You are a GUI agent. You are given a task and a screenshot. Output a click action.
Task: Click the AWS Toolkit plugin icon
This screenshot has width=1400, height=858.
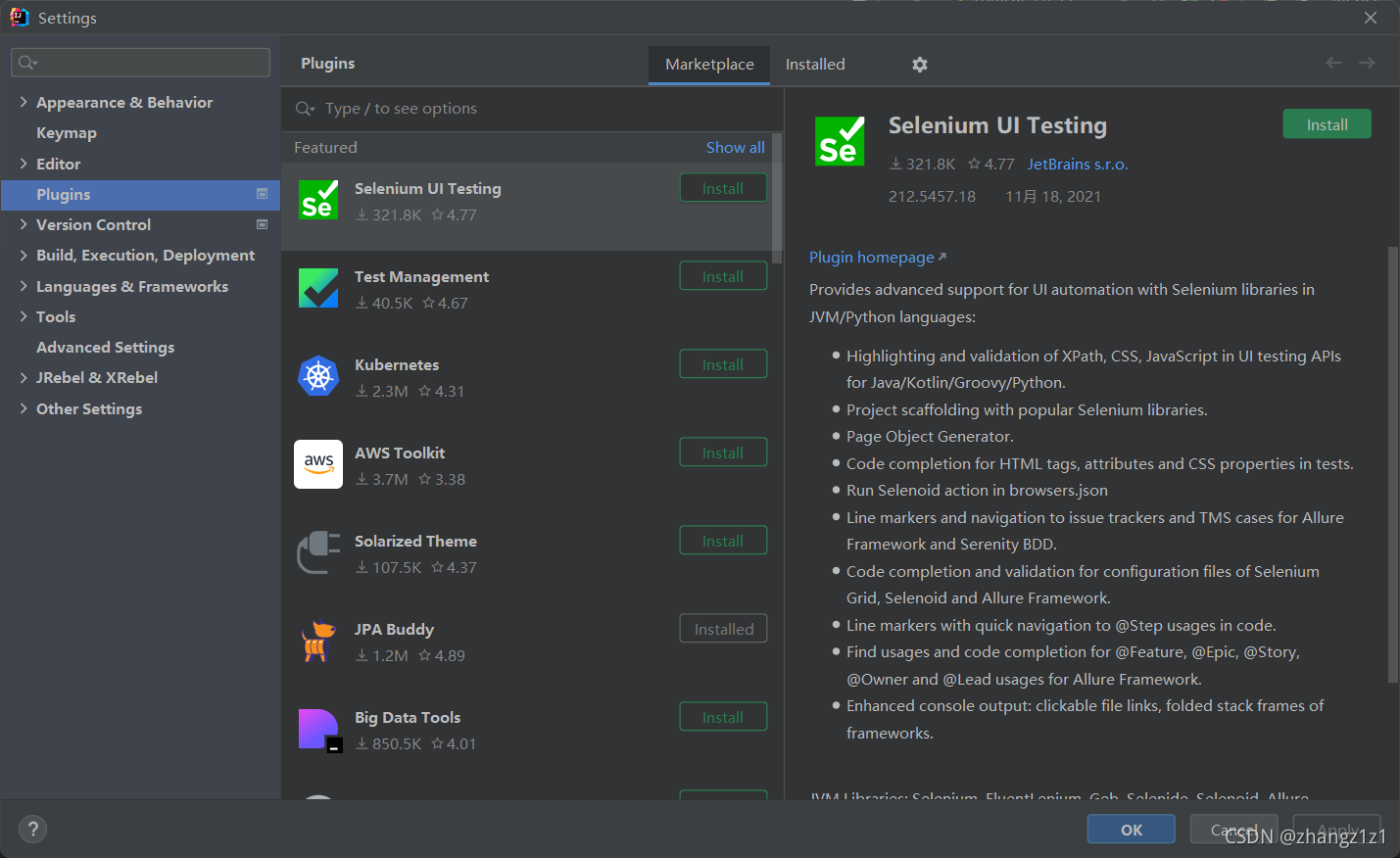click(x=318, y=464)
